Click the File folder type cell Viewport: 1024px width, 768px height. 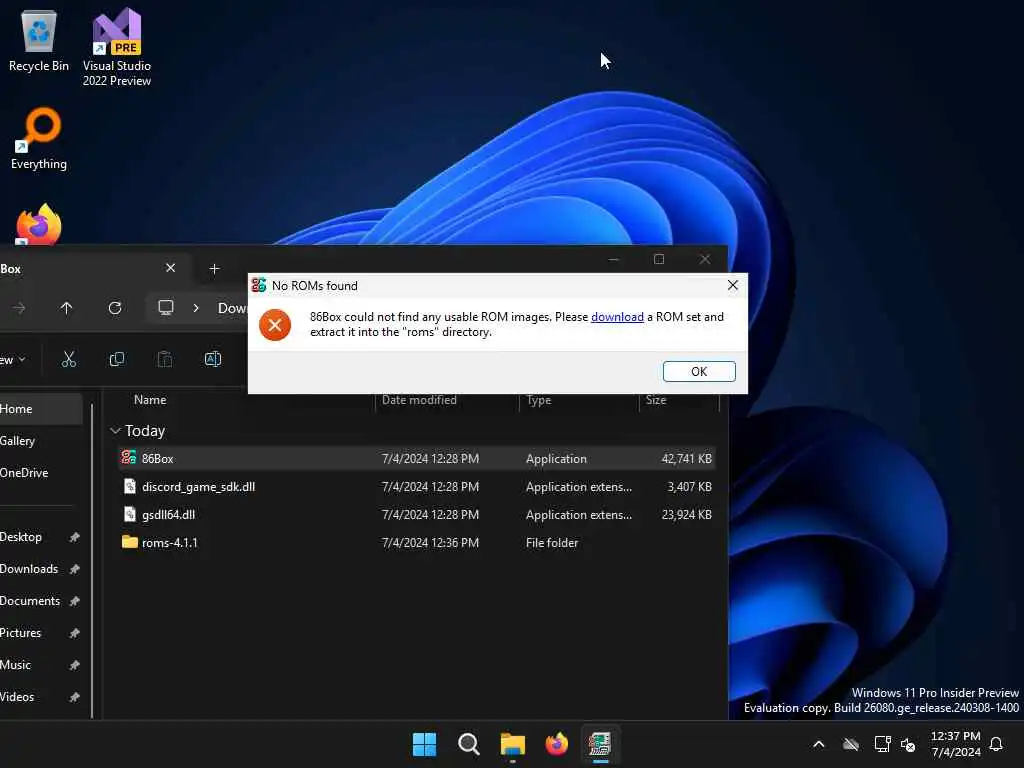pyautogui.click(x=552, y=543)
